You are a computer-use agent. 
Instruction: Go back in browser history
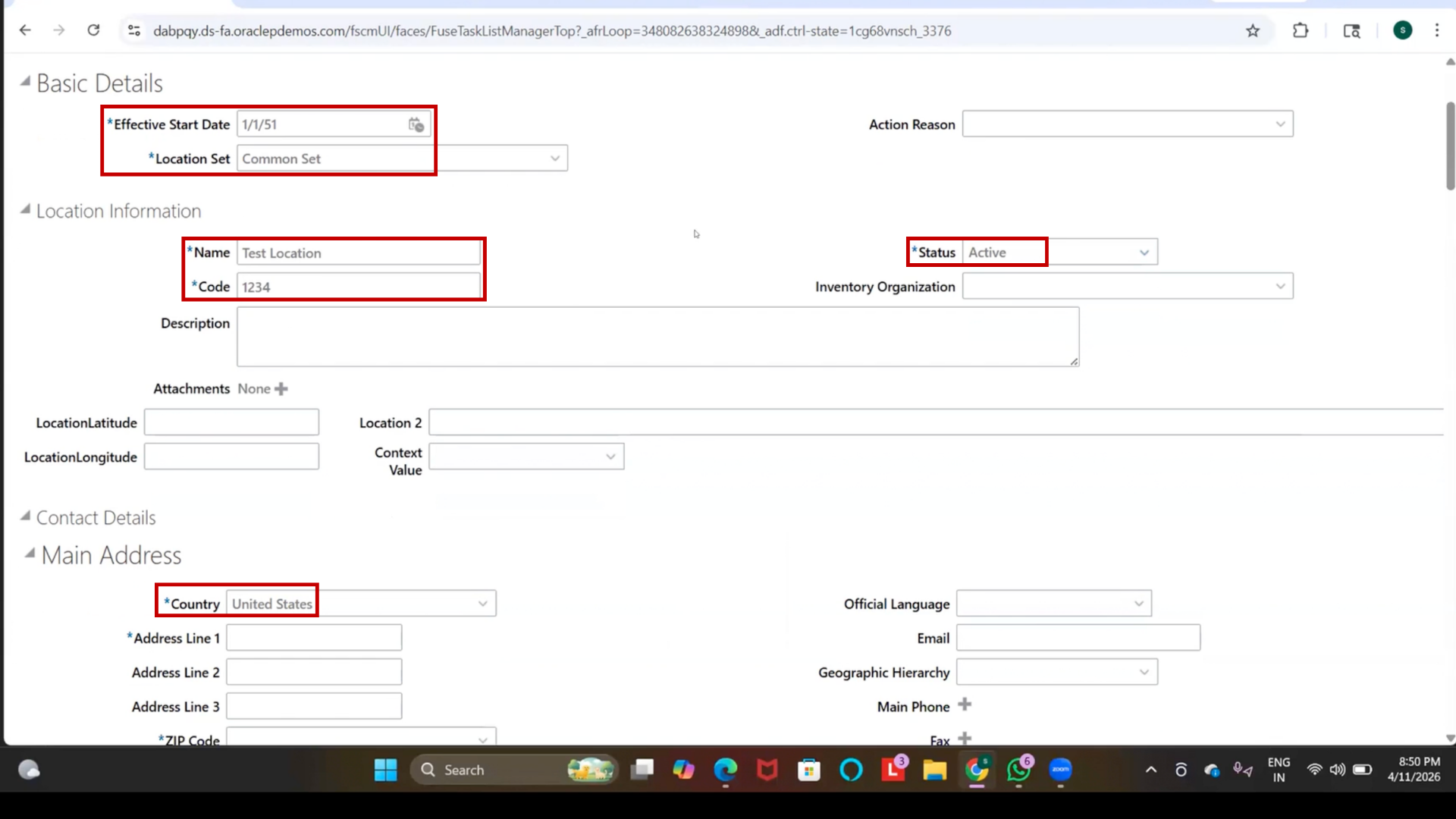25,30
